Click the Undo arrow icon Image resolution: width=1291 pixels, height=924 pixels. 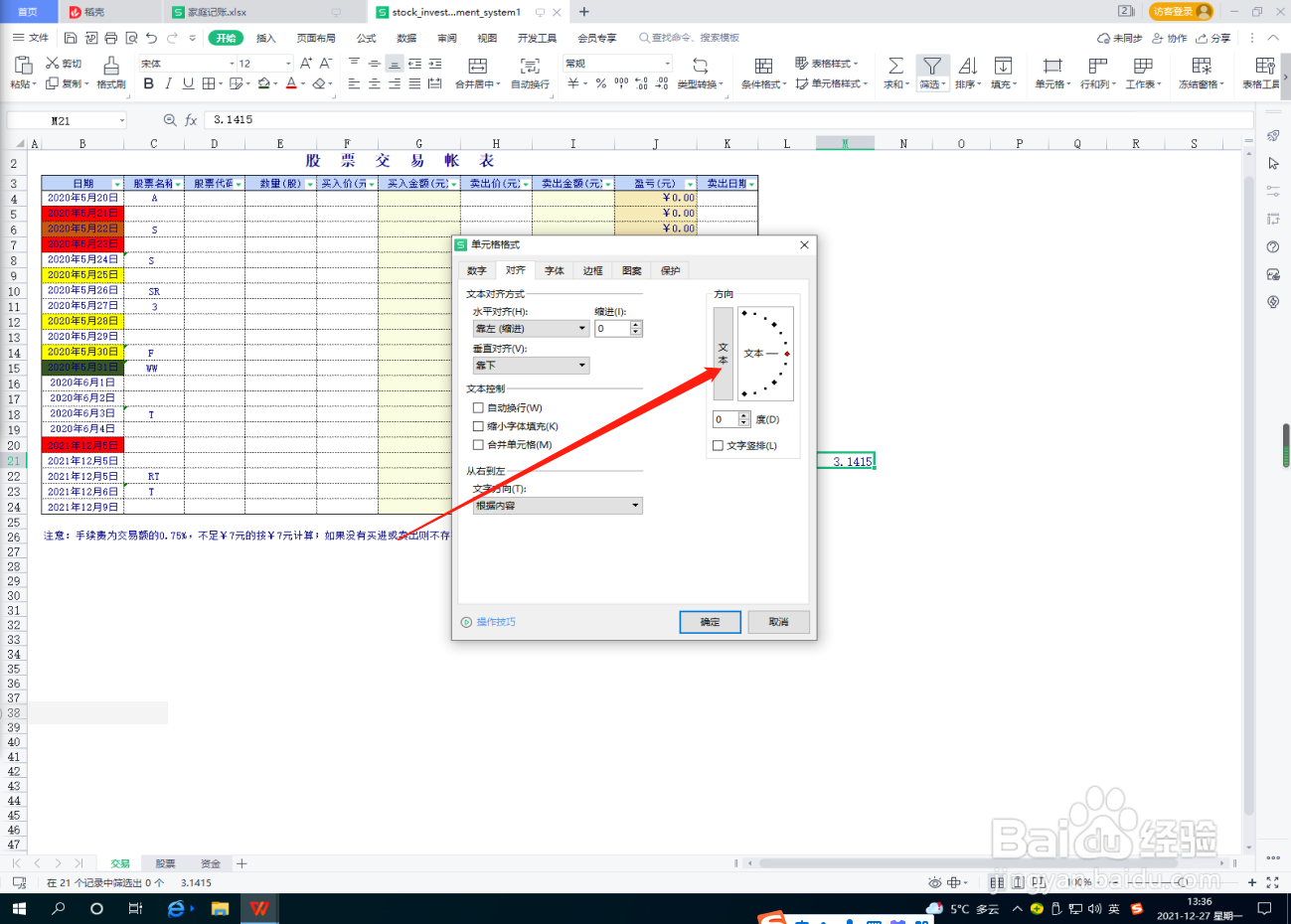coord(151,38)
